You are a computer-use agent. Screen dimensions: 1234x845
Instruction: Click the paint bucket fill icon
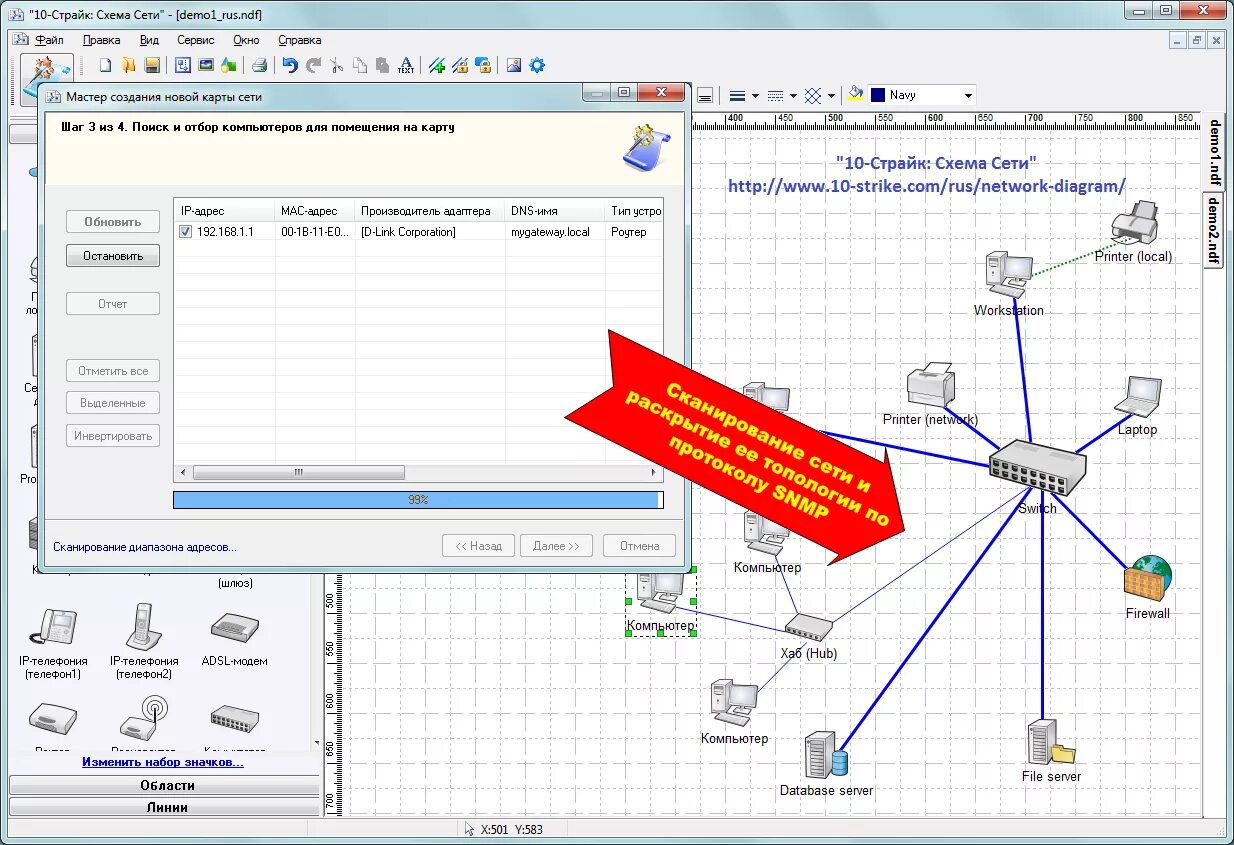click(855, 95)
